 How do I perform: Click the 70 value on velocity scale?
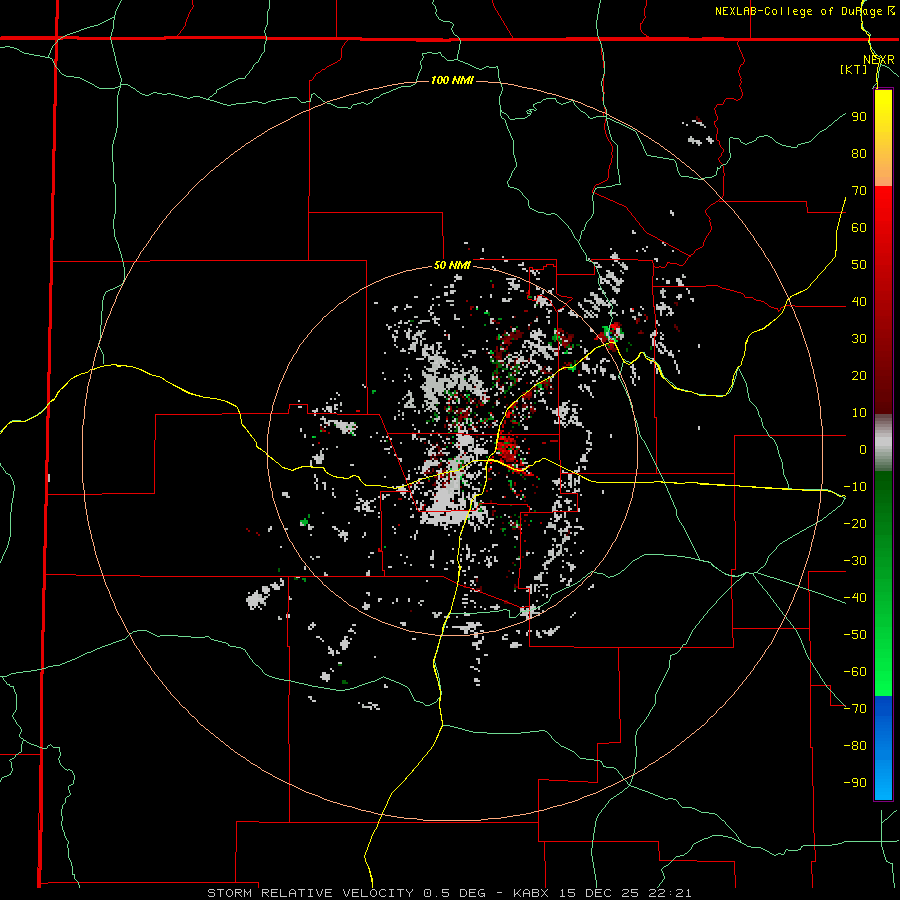(x=859, y=191)
